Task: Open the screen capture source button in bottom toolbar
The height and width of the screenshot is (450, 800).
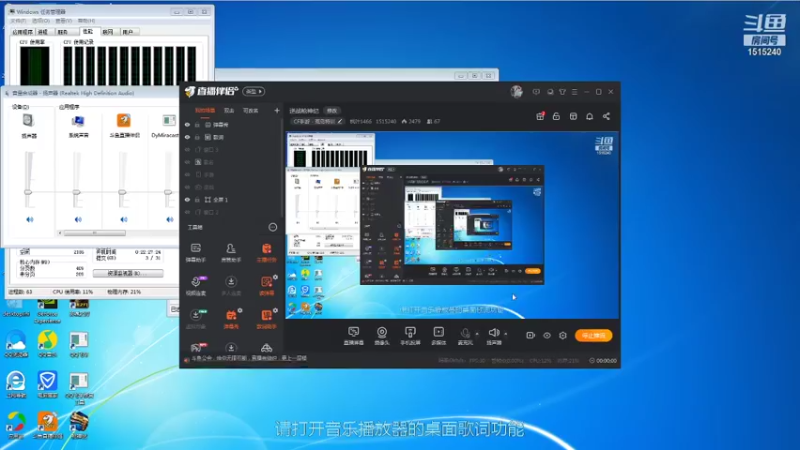Action: (x=353, y=335)
